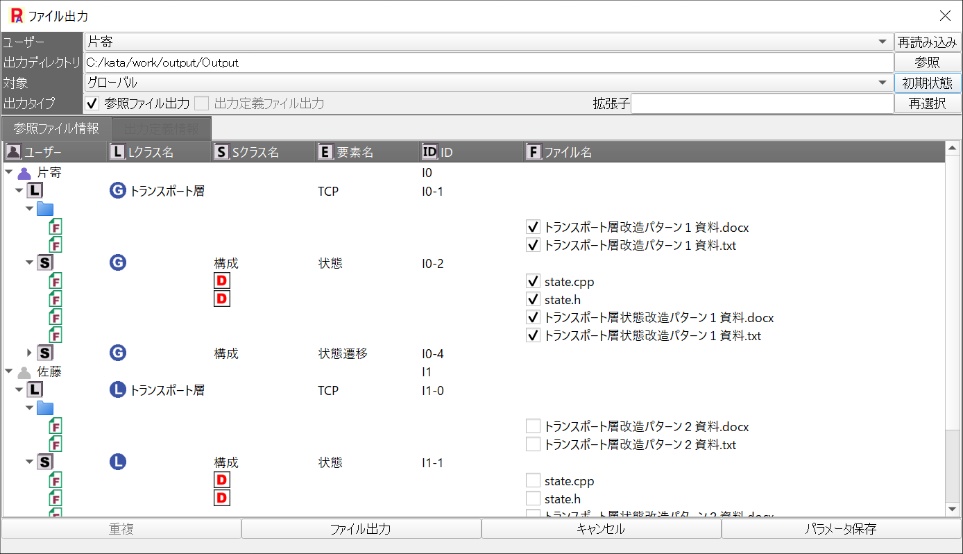Switch to the 参照ファイル情報 tab

point(57,129)
